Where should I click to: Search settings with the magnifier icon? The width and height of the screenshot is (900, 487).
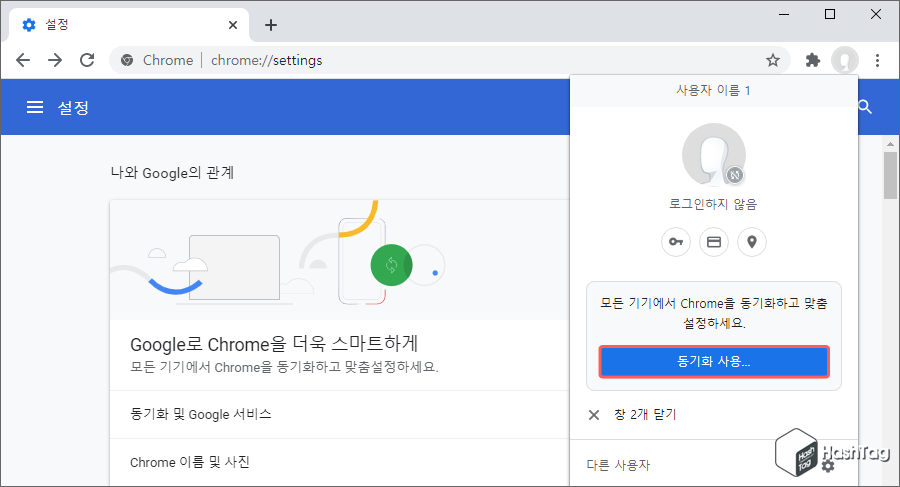click(x=865, y=107)
